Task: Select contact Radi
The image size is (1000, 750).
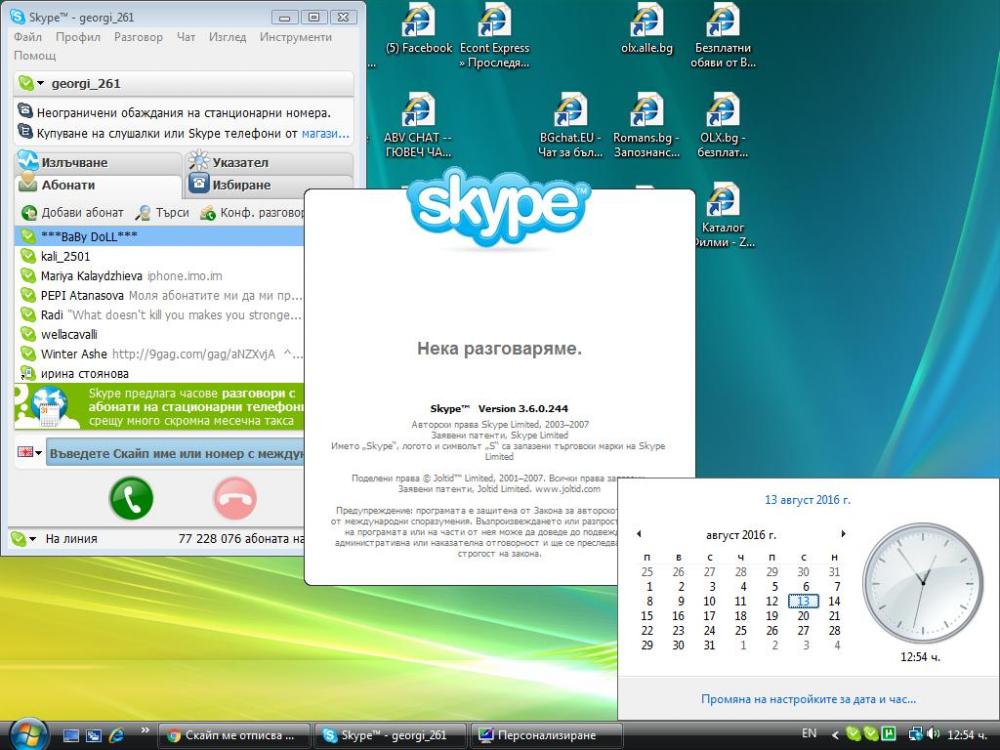Action: [159, 315]
